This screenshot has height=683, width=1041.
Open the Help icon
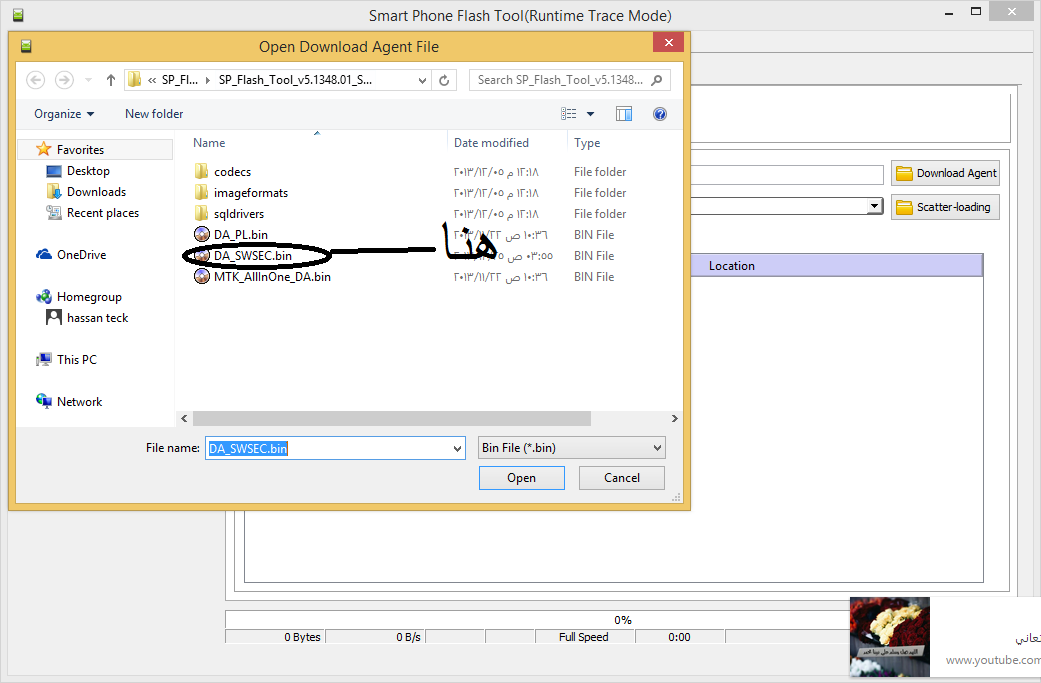[x=659, y=114]
